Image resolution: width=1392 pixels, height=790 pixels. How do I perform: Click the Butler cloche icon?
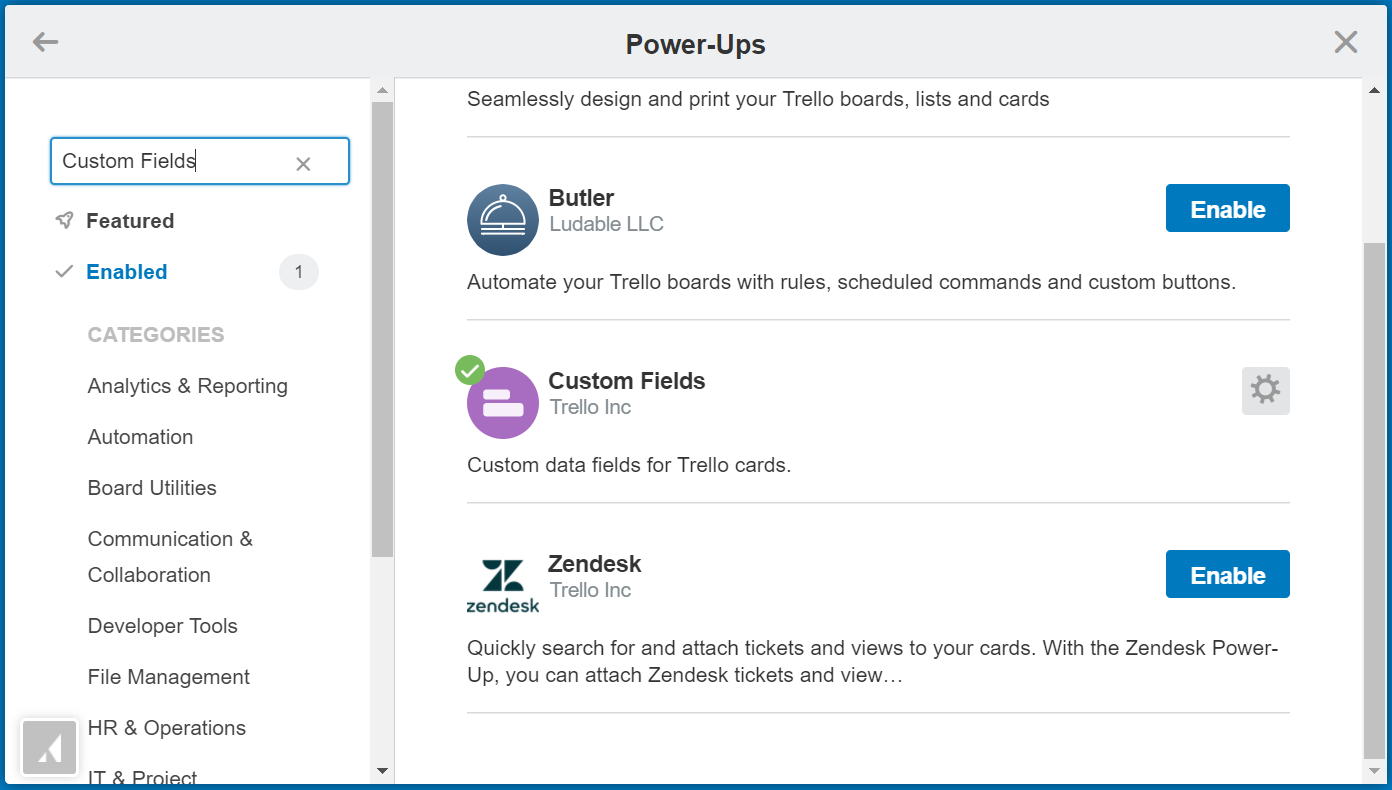click(x=503, y=220)
